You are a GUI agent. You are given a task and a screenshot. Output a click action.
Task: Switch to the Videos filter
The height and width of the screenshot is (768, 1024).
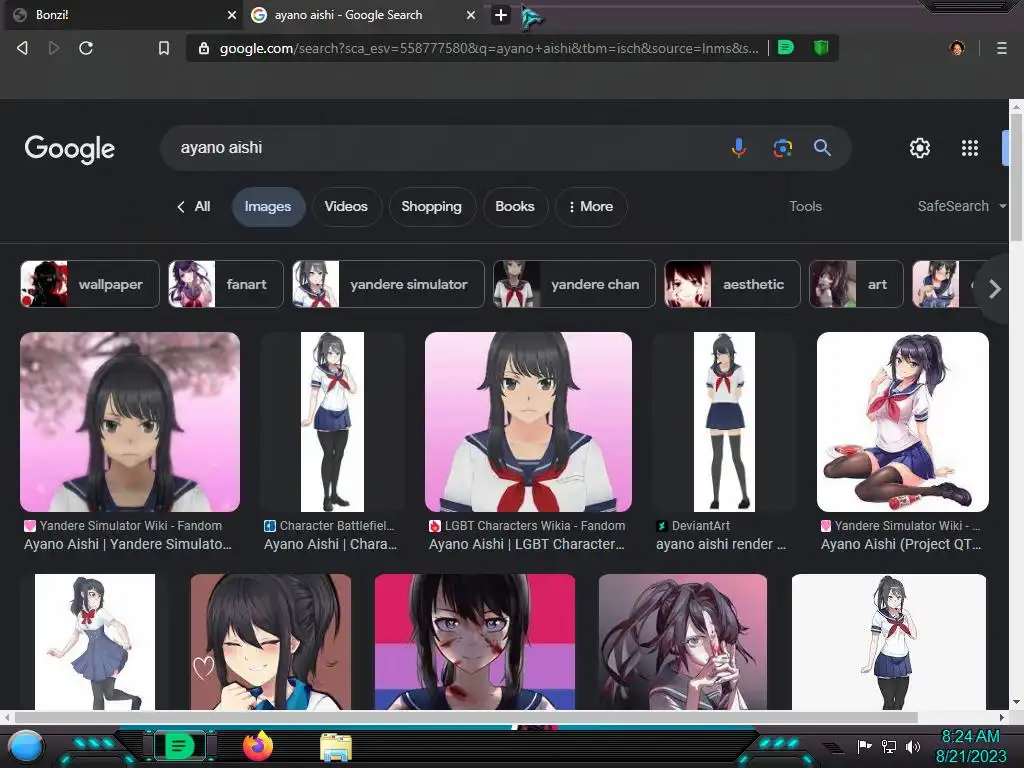(x=346, y=207)
